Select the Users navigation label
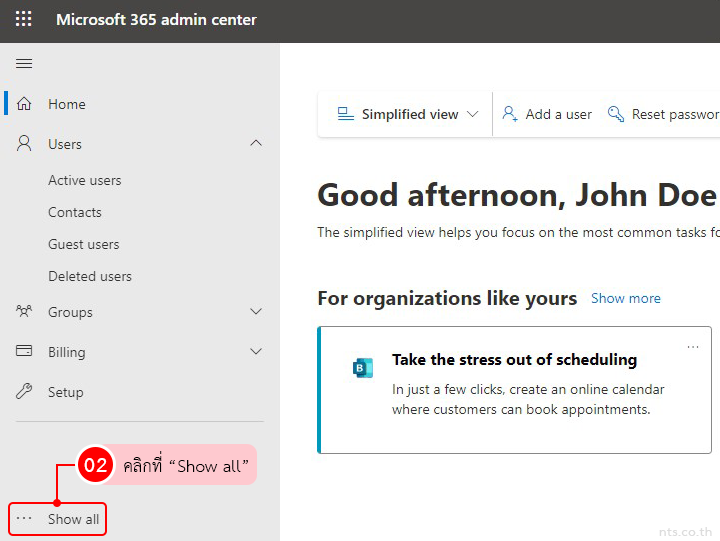 [65, 144]
